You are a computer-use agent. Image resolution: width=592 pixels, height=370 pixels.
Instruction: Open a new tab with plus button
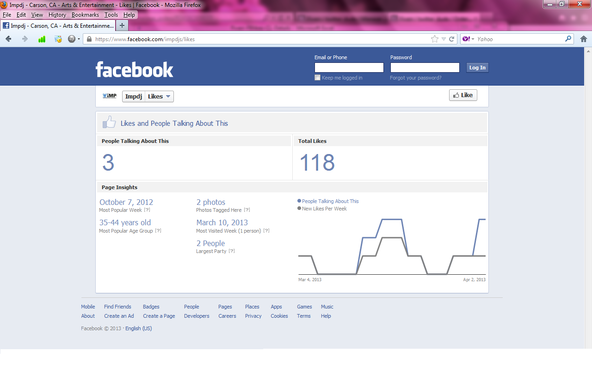(x=122, y=25)
